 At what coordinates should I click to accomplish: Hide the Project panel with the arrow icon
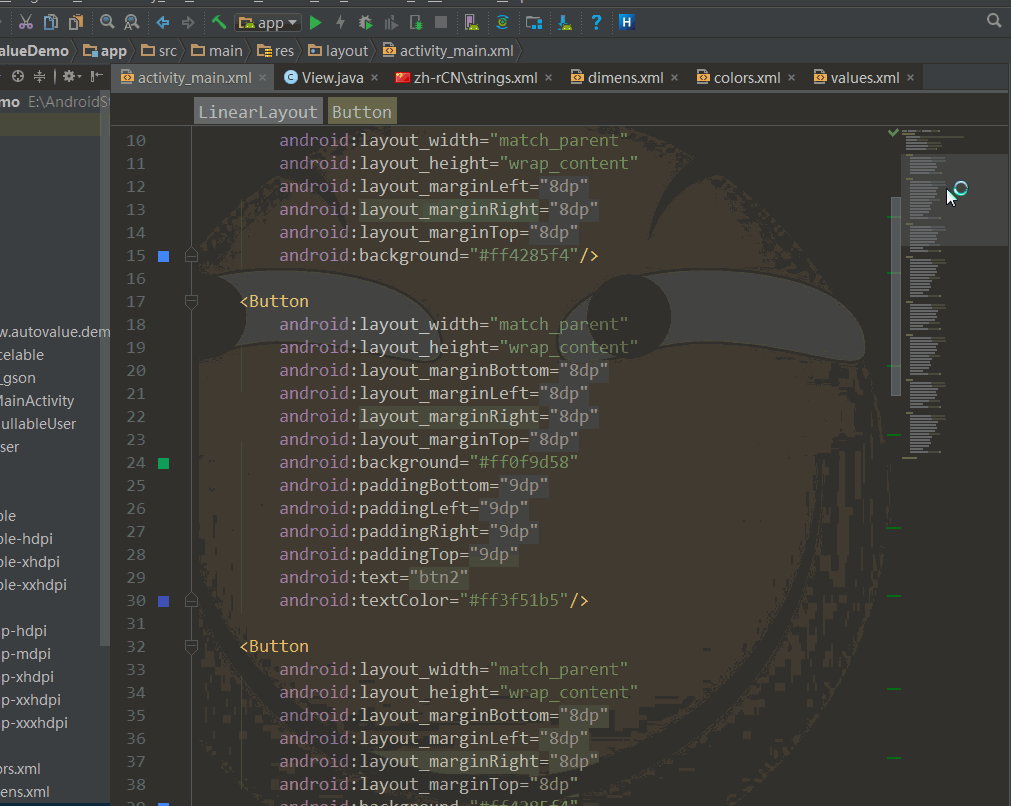pos(97,77)
